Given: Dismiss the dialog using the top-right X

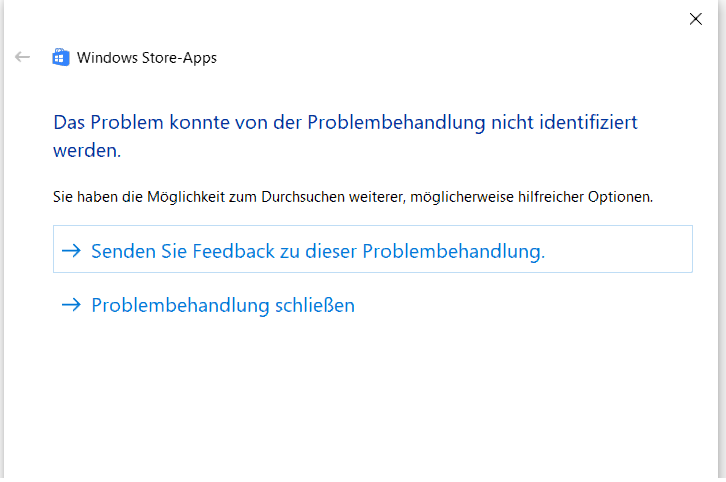Looking at the screenshot, I should pyautogui.click(x=695, y=19).
